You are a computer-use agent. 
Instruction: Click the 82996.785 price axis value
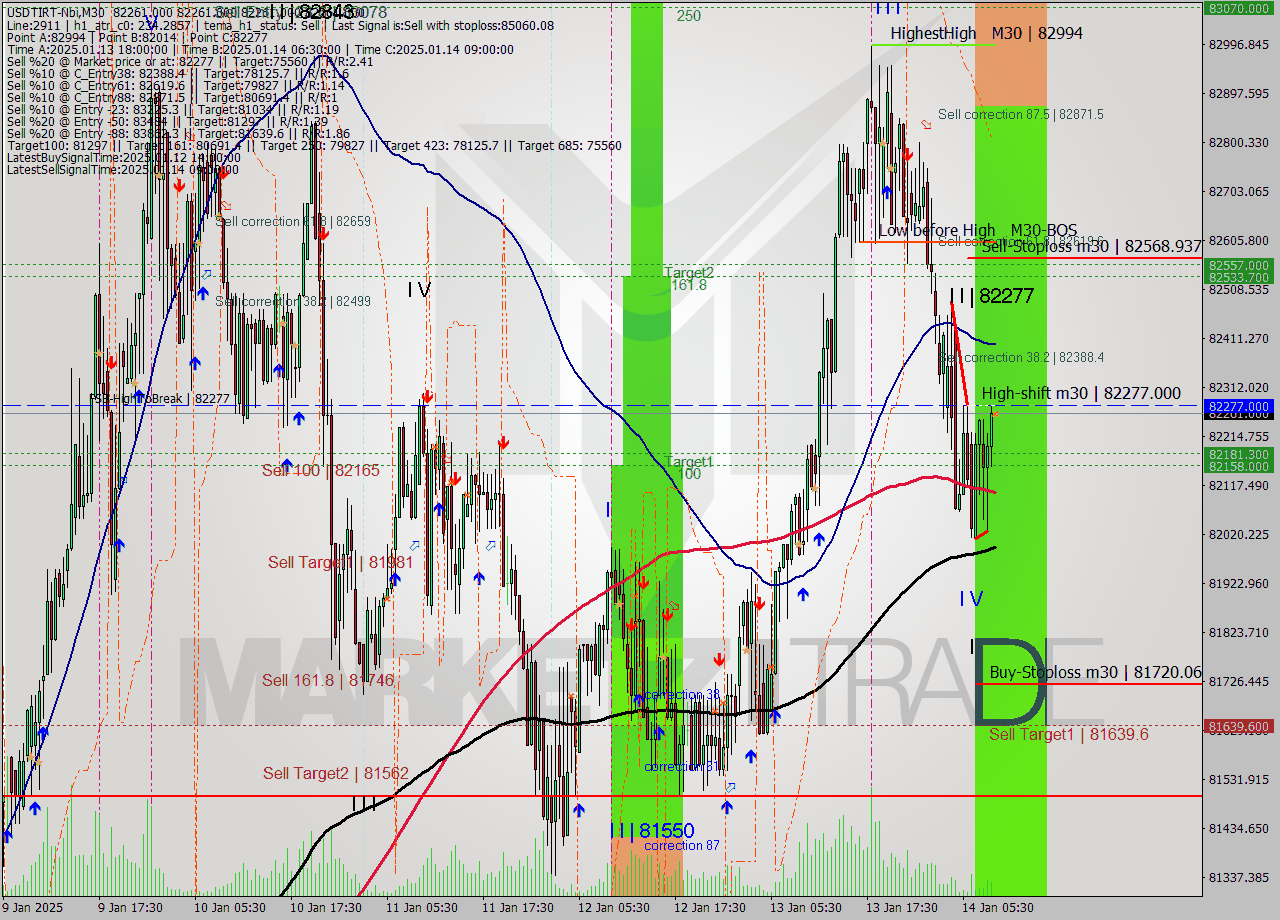pos(1239,44)
